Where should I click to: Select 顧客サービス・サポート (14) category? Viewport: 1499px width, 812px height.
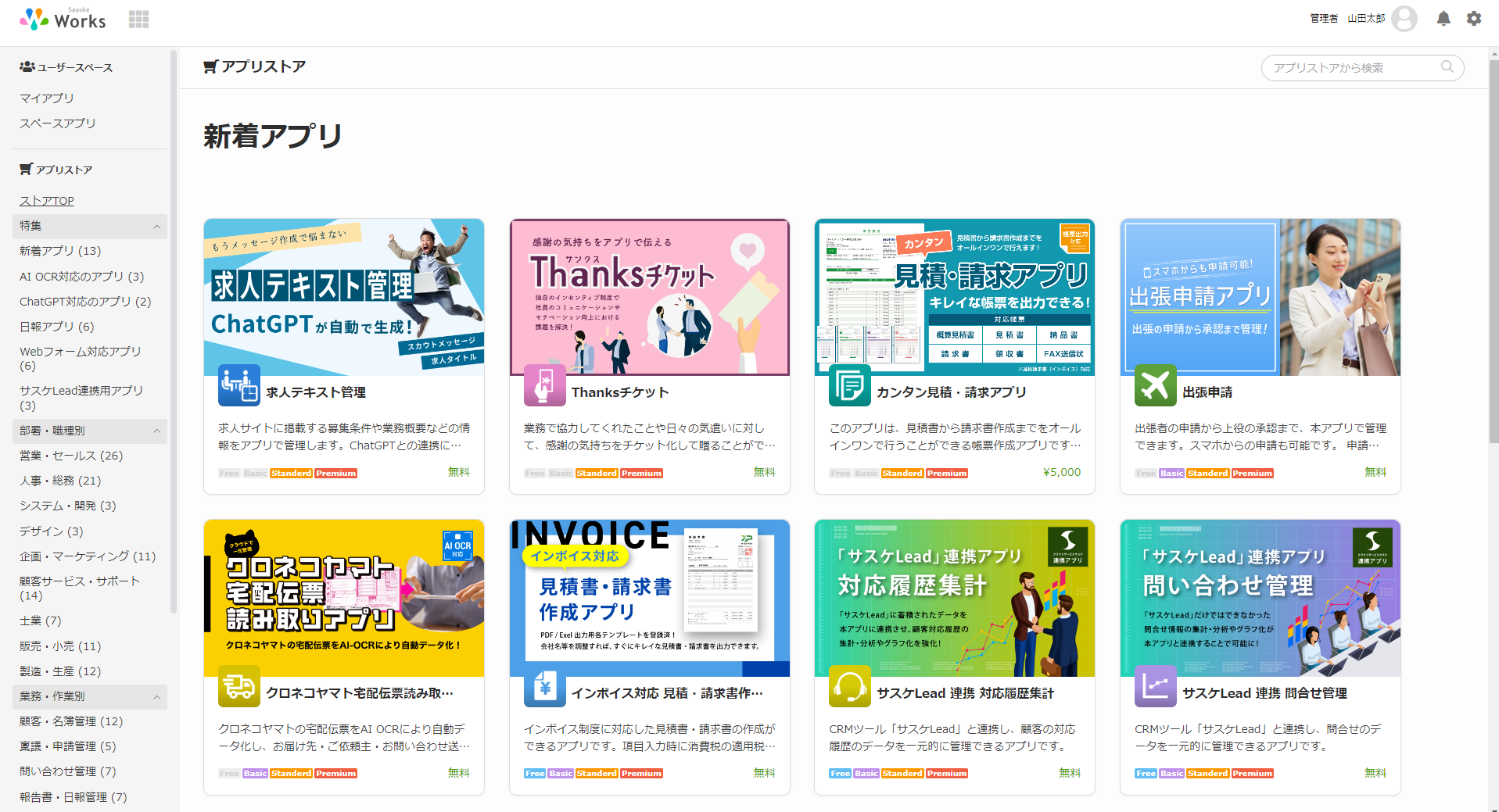[80, 588]
